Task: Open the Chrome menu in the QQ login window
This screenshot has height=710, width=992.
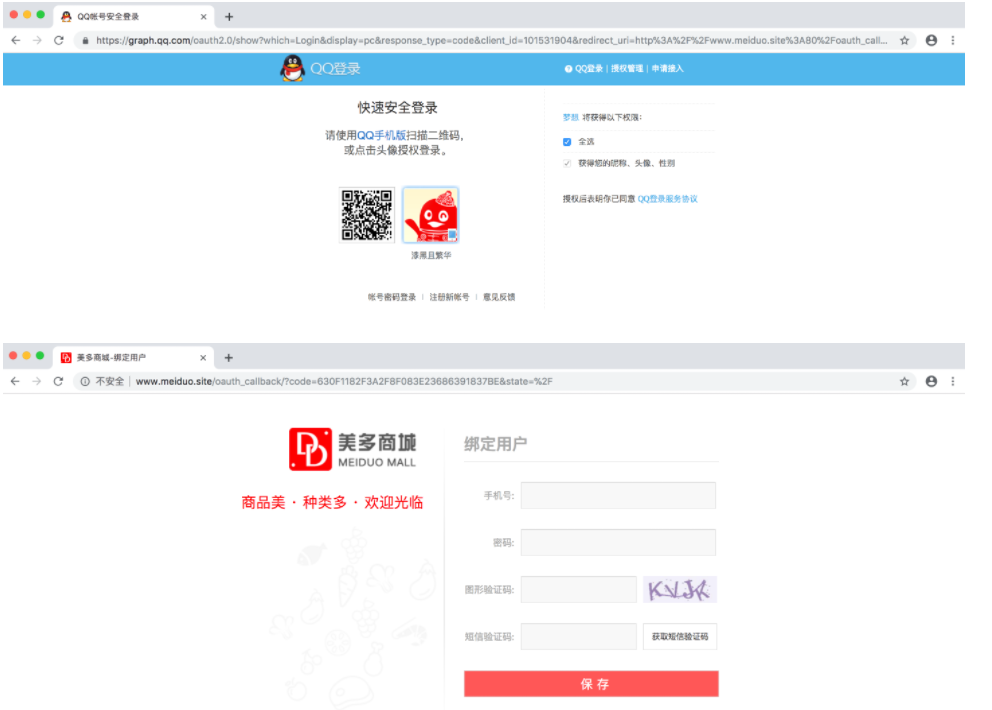Action: coord(953,40)
